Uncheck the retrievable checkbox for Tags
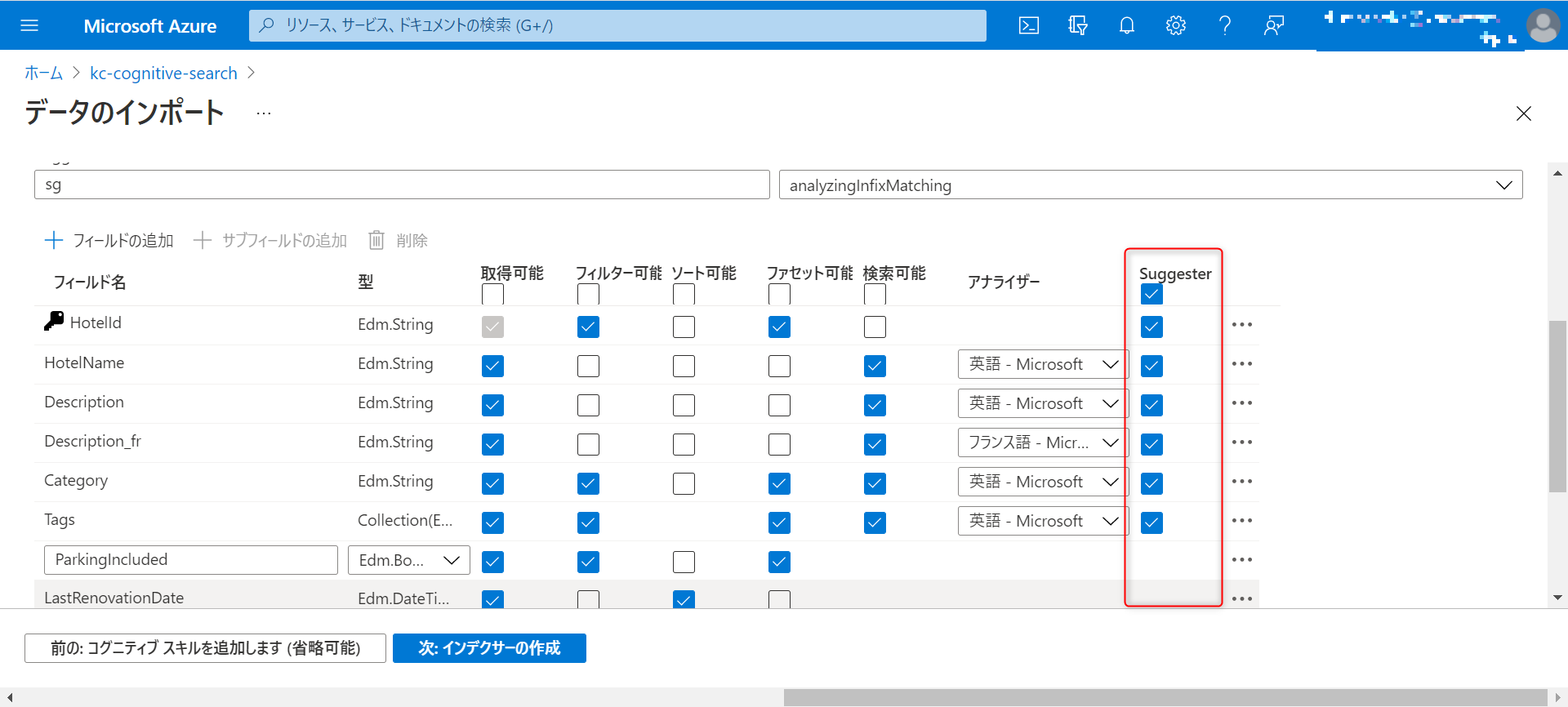The width and height of the screenshot is (1568, 707). coord(492,522)
